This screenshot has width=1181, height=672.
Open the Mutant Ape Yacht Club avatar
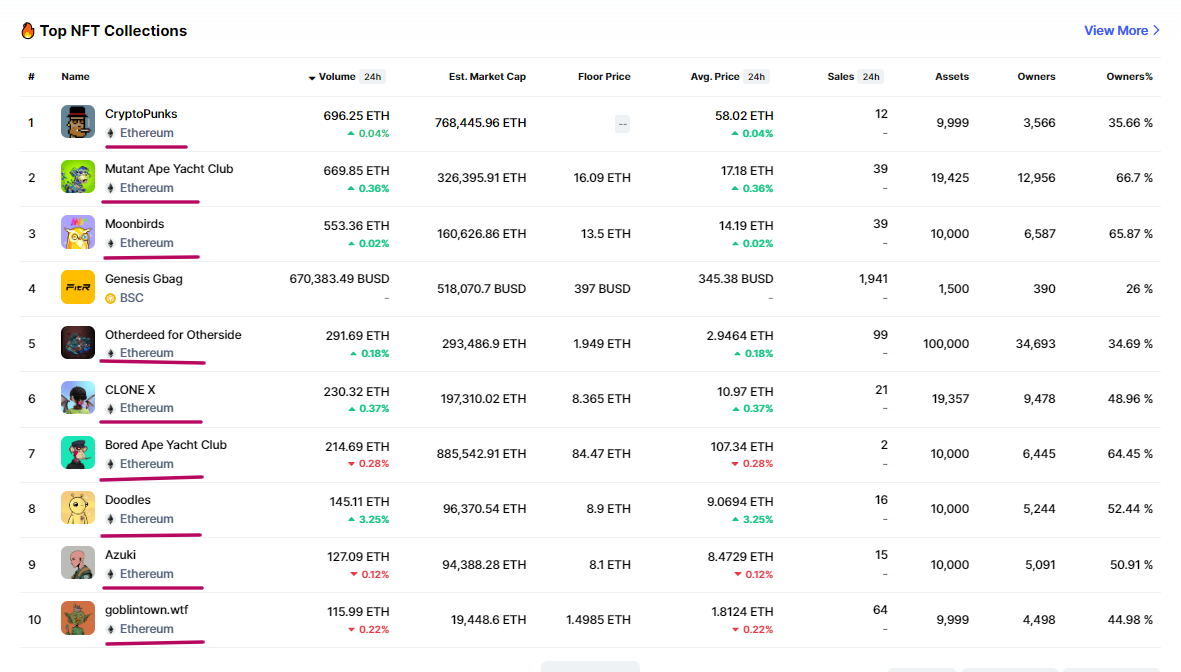click(78, 177)
